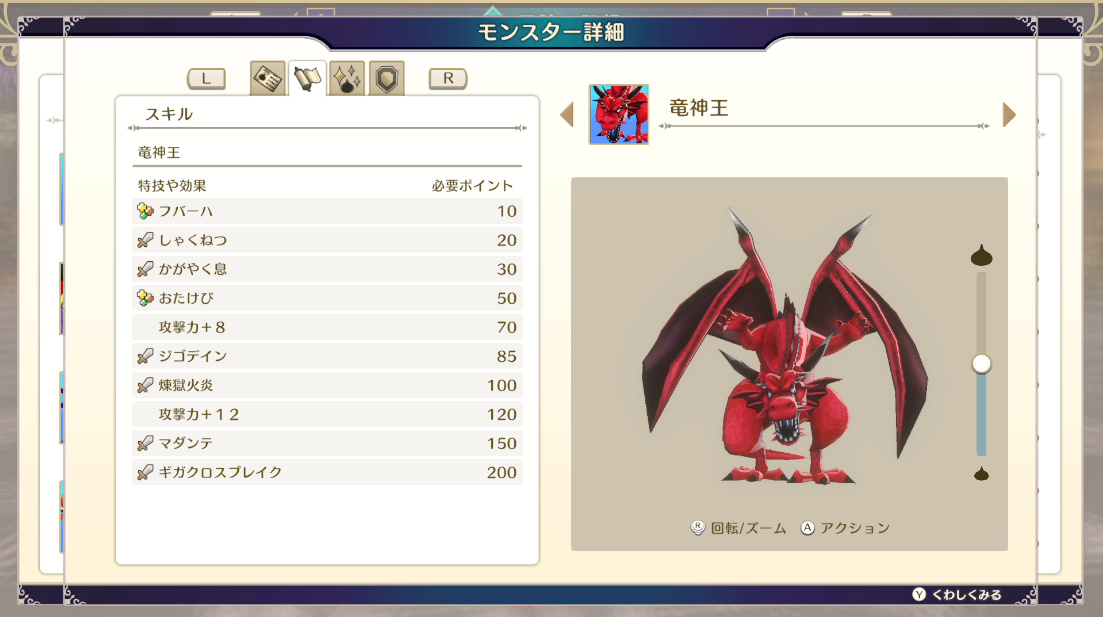Screen dimensions: 1103x617
Task: Select the 煉獄火炎 skill row
Action: tap(327, 386)
